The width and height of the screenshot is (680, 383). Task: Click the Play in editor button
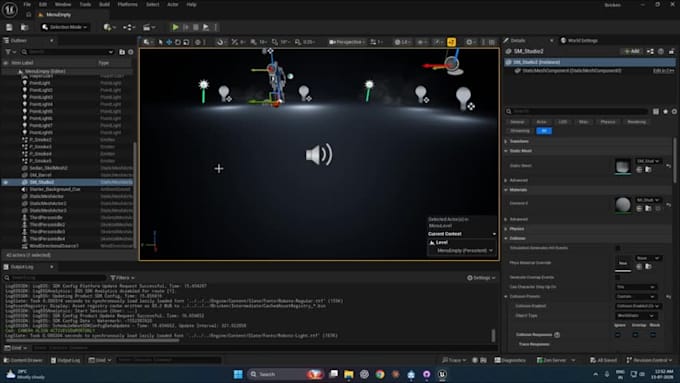click(x=175, y=27)
